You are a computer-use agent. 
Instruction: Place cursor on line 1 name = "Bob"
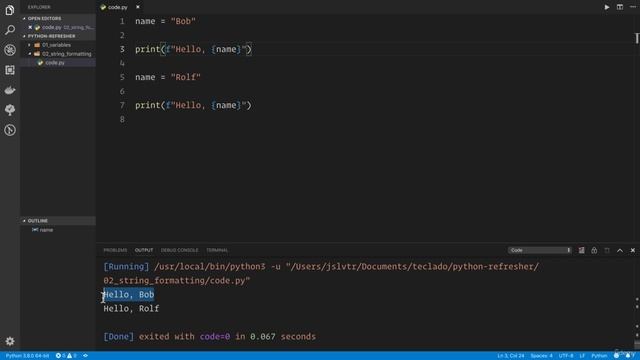[x=165, y=21]
